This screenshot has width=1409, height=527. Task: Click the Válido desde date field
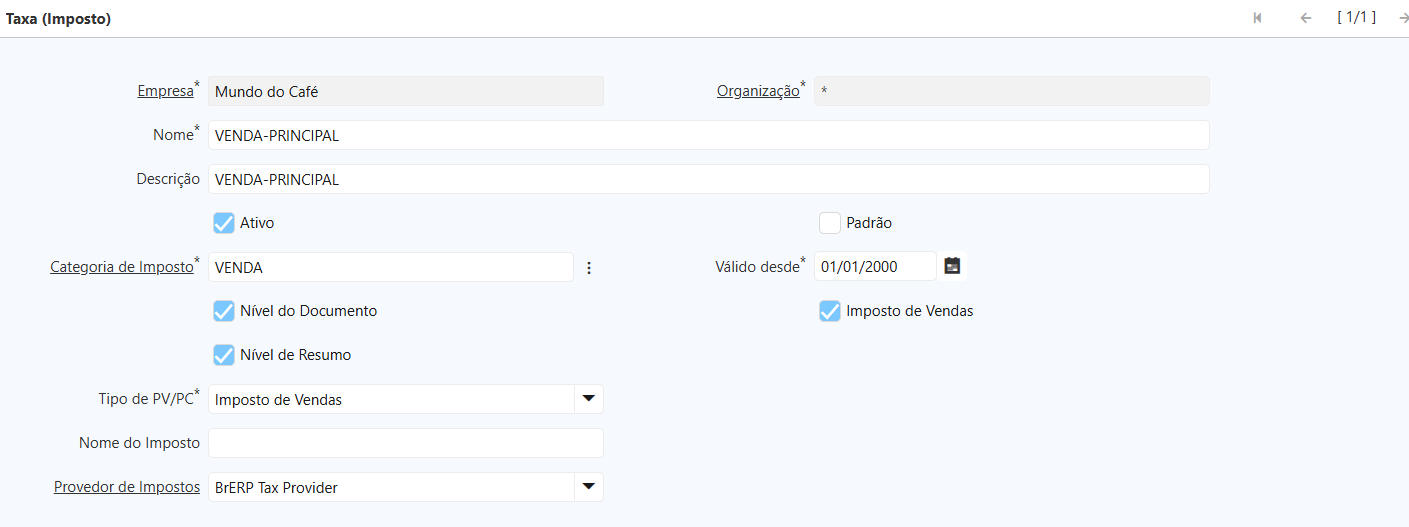(x=875, y=267)
